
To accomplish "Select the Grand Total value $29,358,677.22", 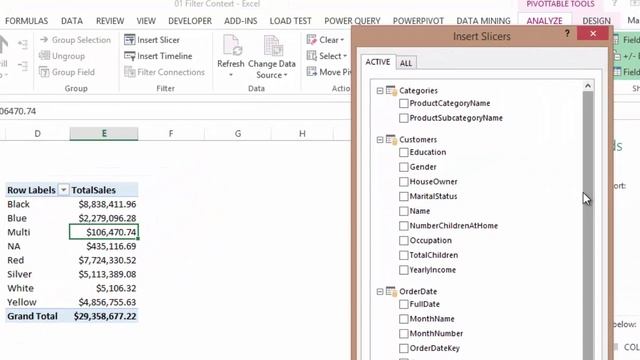I will pyautogui.click(x=104, y=316).
